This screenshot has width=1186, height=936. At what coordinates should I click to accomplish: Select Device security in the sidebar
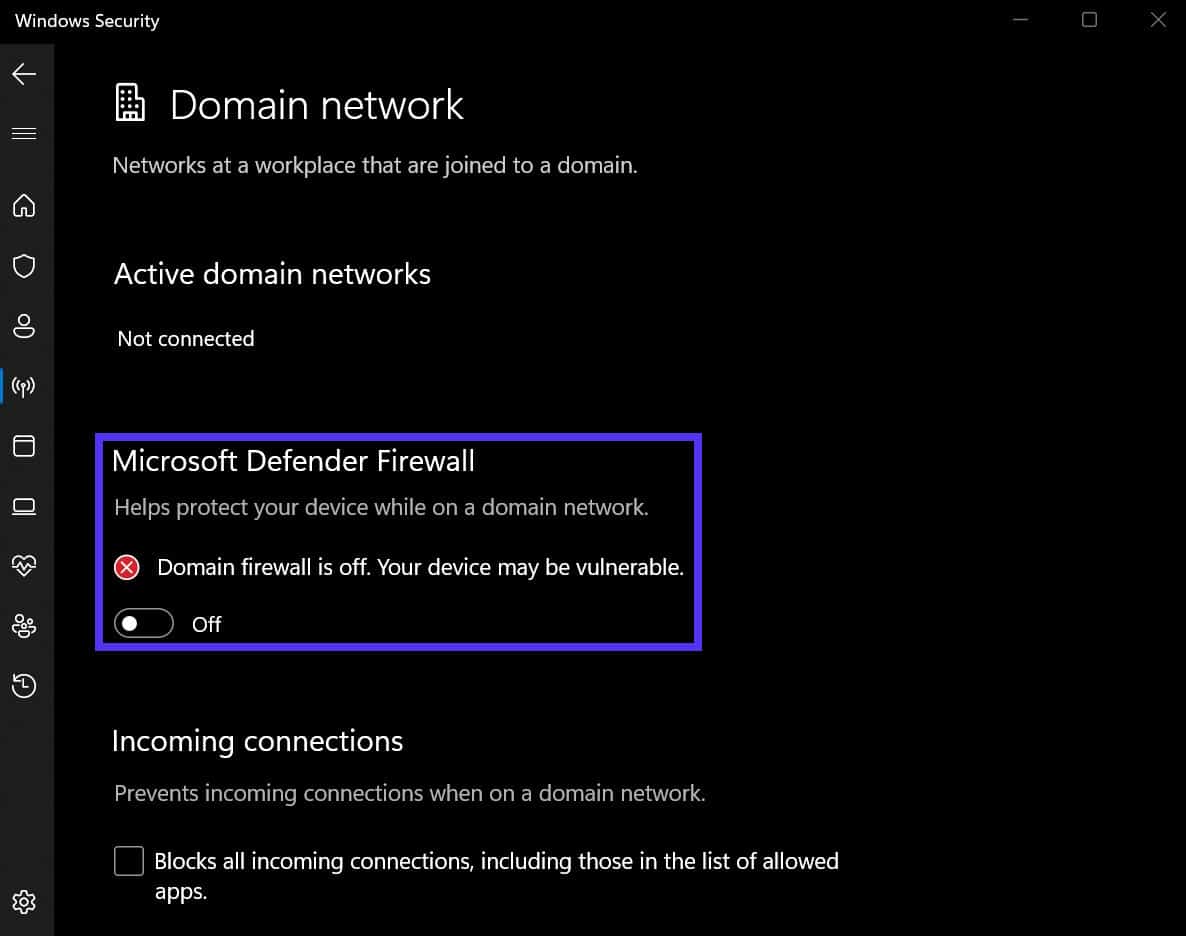coord(24,506)
